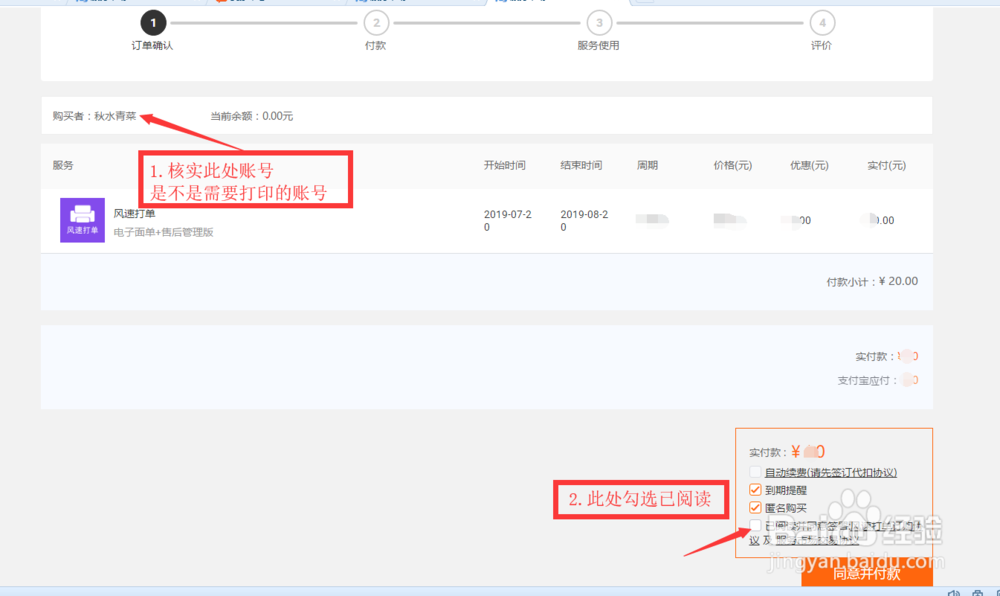The width and height of the screenshot is (1000, 596).
Task: Tick the 已阅读 agreement checkbox
Action: pos(755,525)
